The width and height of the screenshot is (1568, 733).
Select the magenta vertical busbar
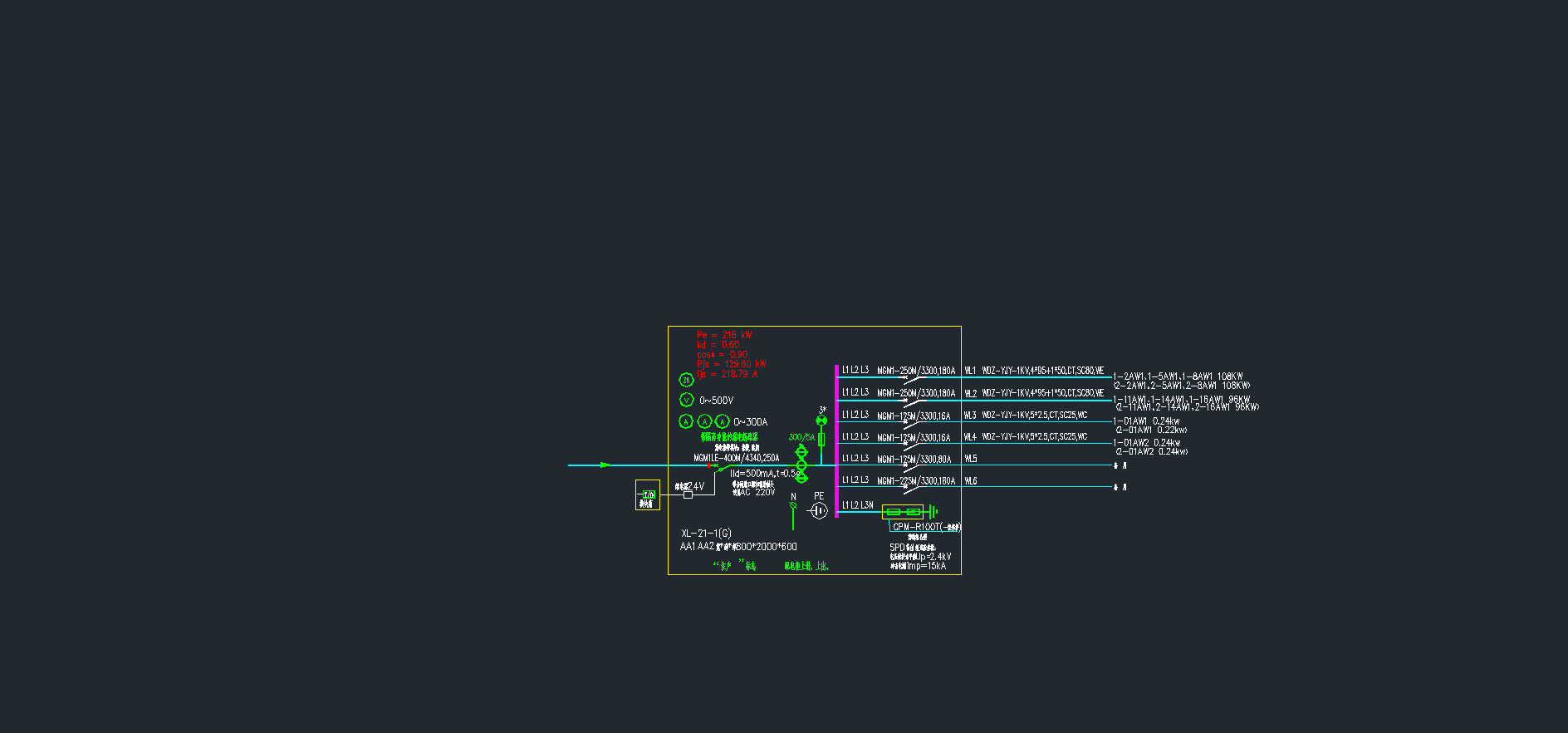836,440
